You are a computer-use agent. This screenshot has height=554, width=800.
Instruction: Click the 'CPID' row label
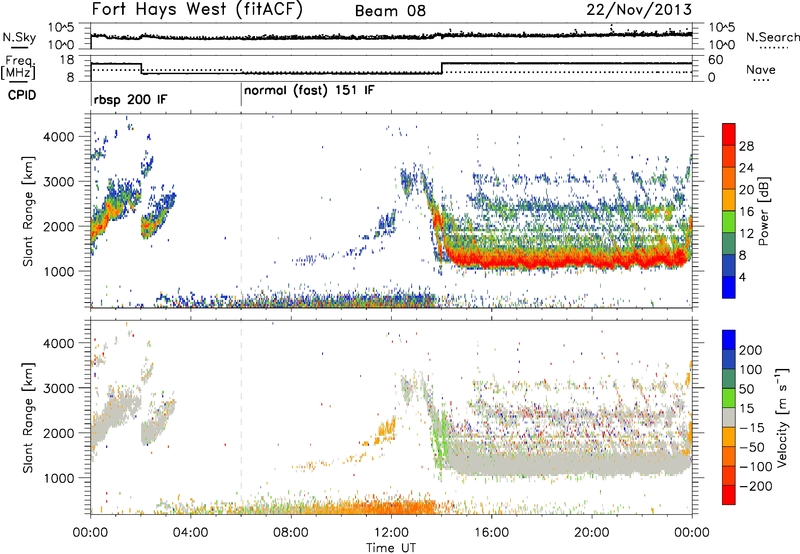coord(22,95)
